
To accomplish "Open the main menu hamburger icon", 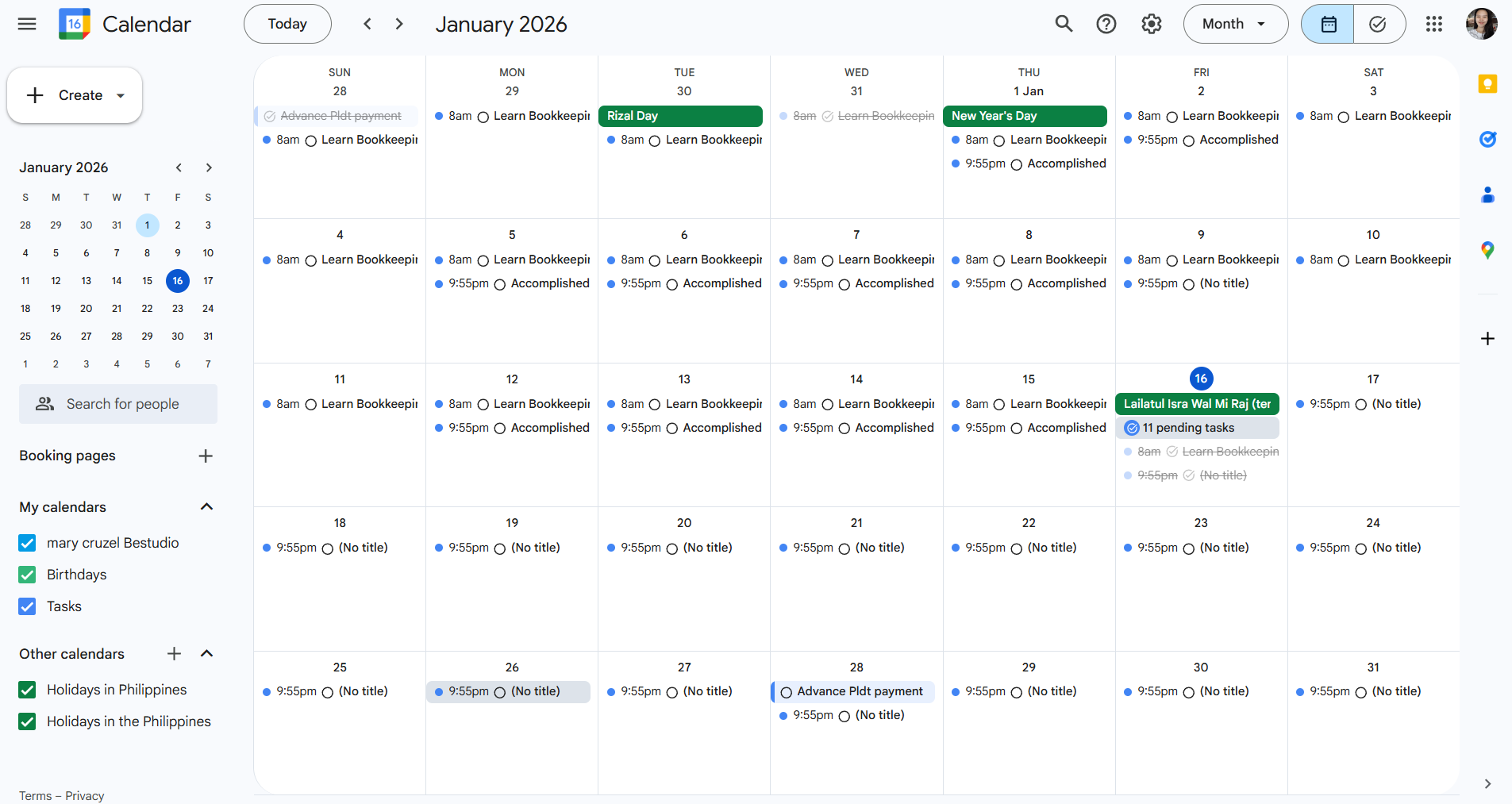I will pos(27,24).
